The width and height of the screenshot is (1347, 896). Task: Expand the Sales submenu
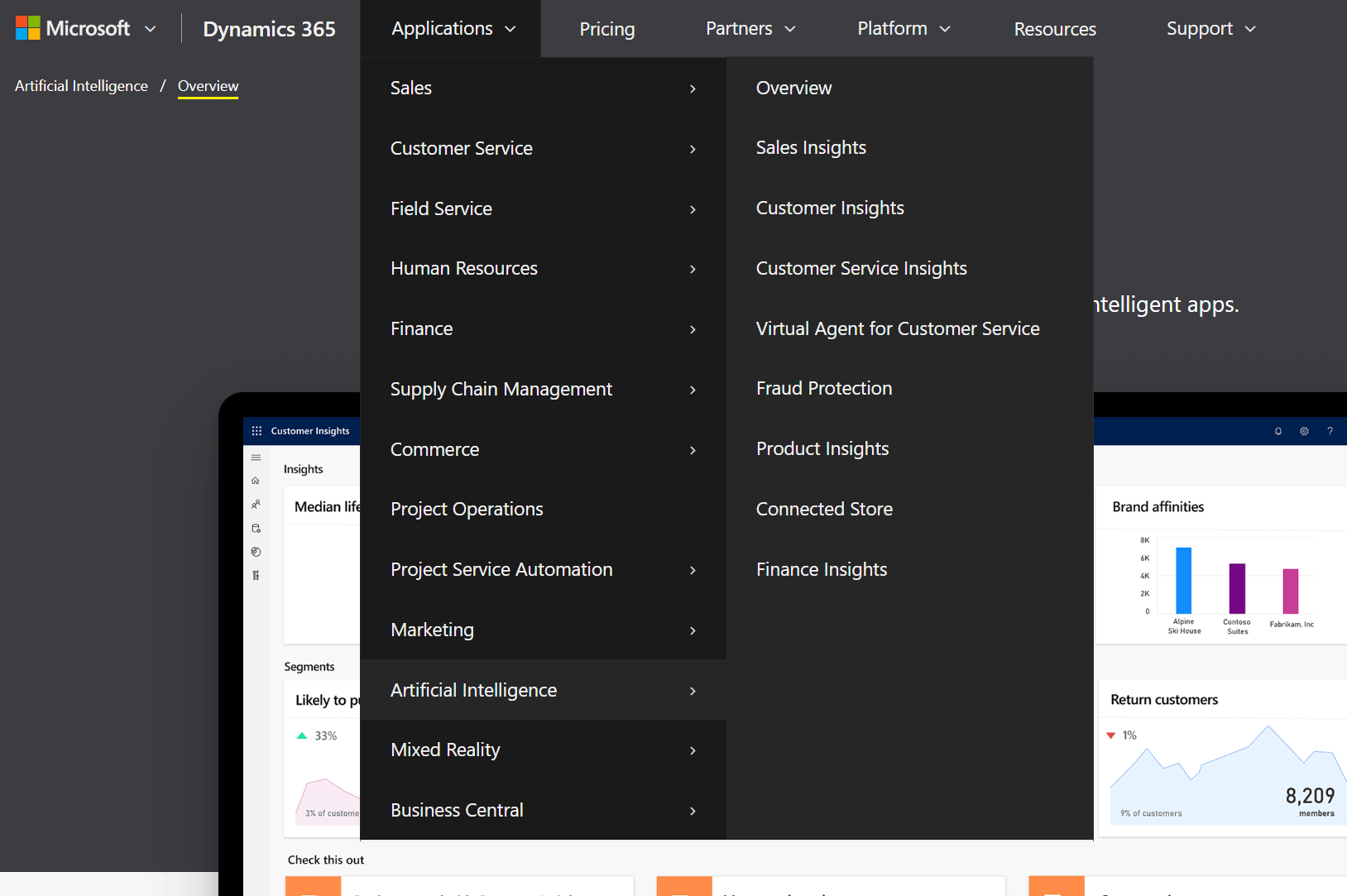point(543,88)
